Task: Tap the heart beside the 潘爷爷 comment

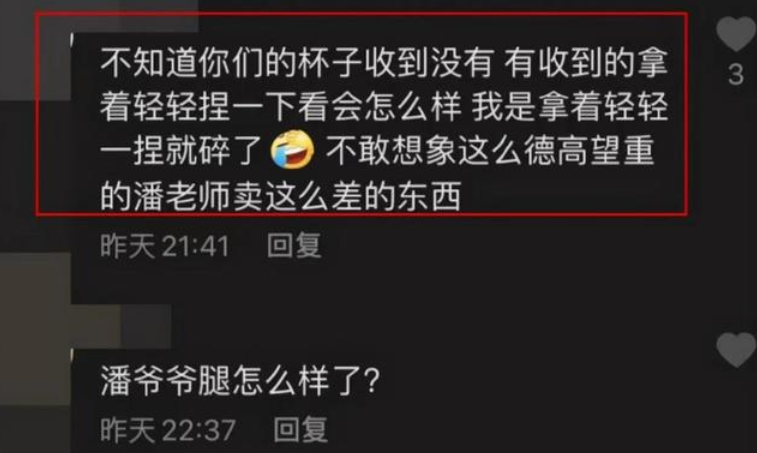Action: tap(736, 349)
